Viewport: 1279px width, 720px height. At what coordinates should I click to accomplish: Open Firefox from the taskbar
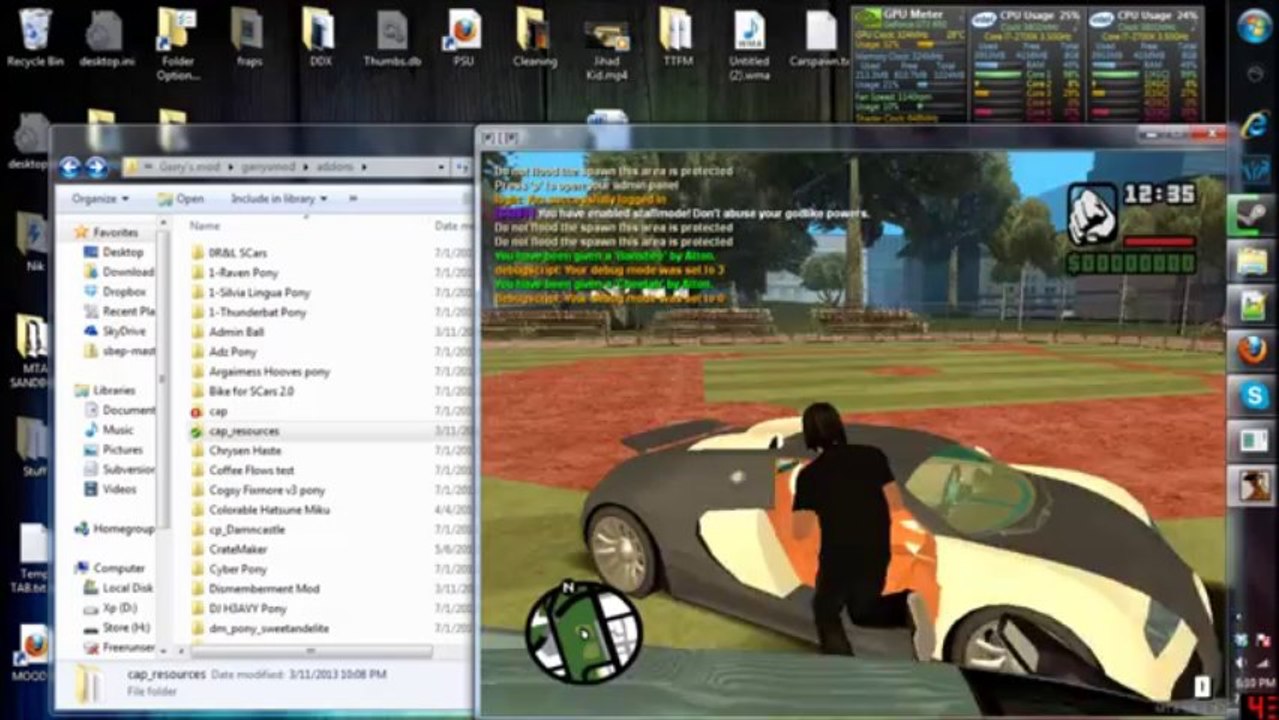[x=1252, y=351]
